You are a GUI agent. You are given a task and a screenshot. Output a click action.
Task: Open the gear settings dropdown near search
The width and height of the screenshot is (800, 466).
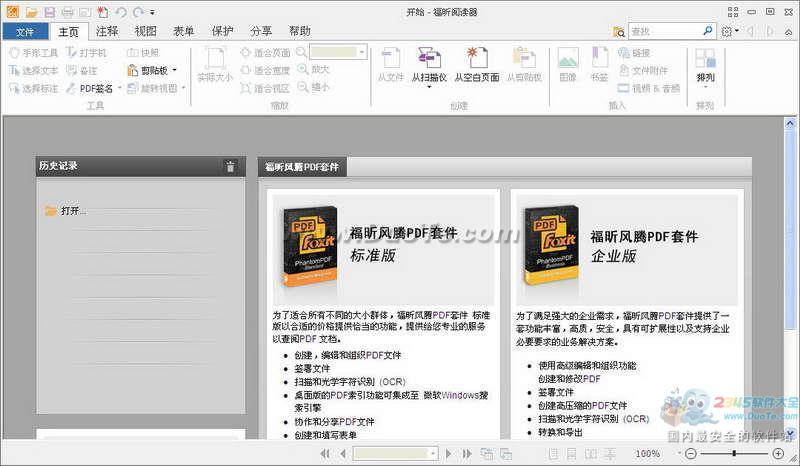point(730,32)
